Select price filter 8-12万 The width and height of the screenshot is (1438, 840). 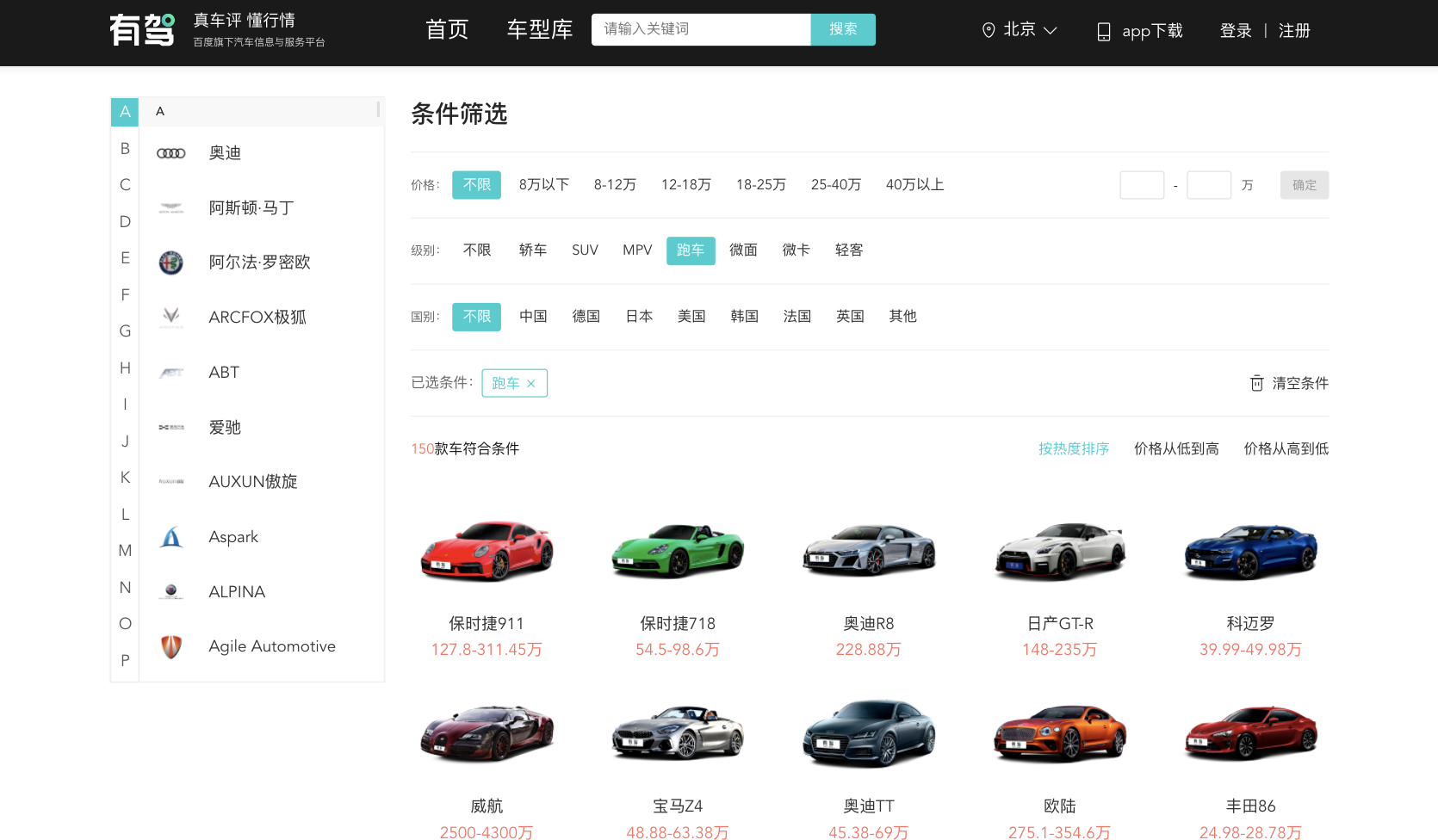point(615,185)
